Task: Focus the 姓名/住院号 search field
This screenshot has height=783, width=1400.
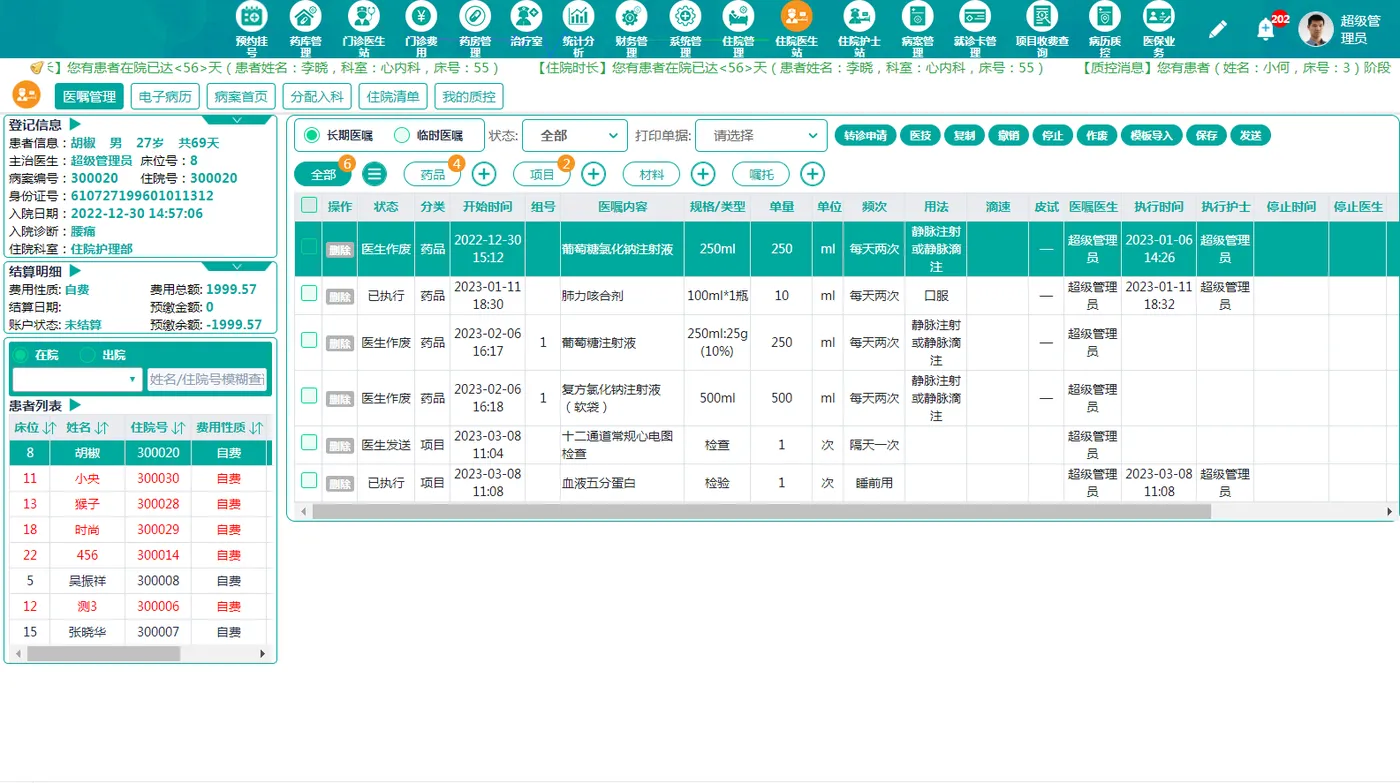Action: point(207,379)
